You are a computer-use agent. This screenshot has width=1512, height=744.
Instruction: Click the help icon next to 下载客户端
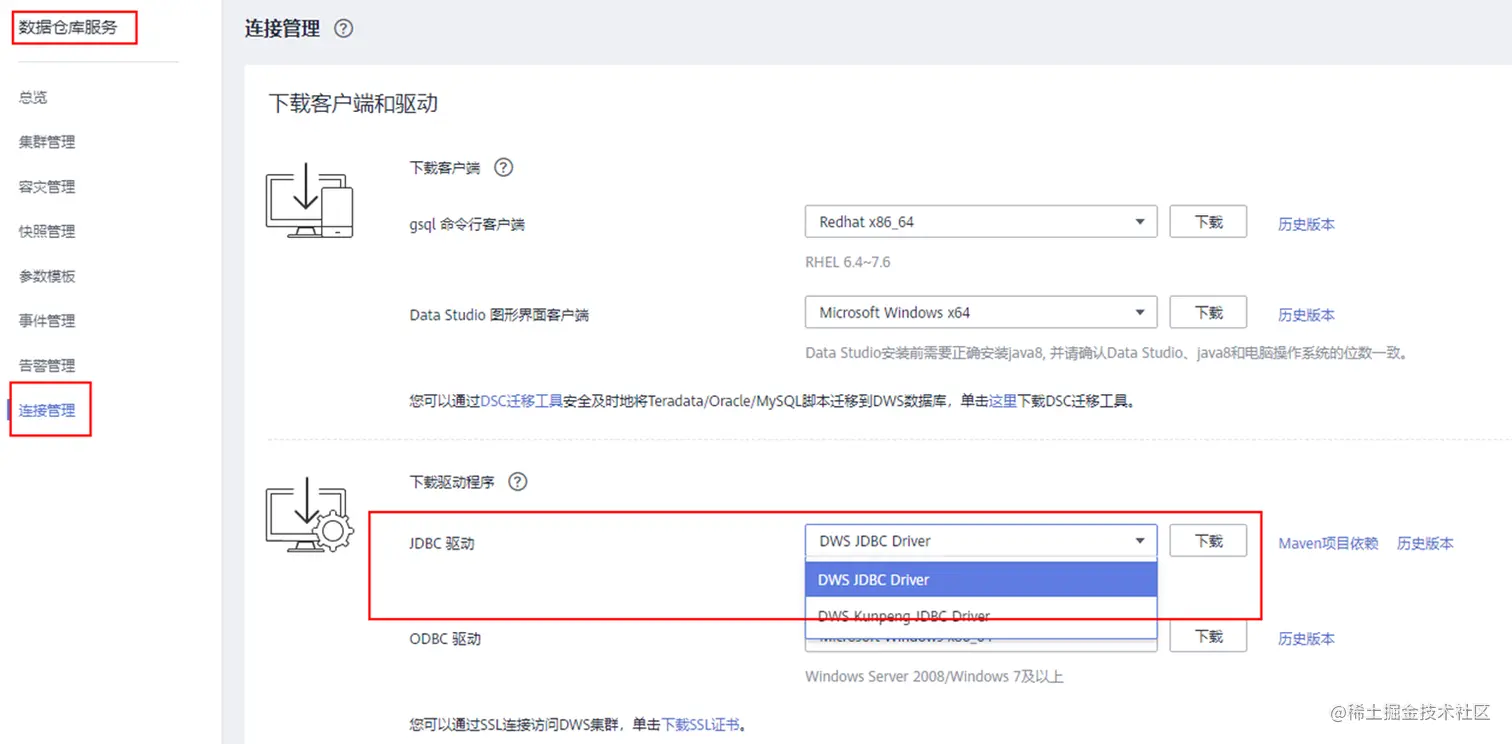coord(504,167)
